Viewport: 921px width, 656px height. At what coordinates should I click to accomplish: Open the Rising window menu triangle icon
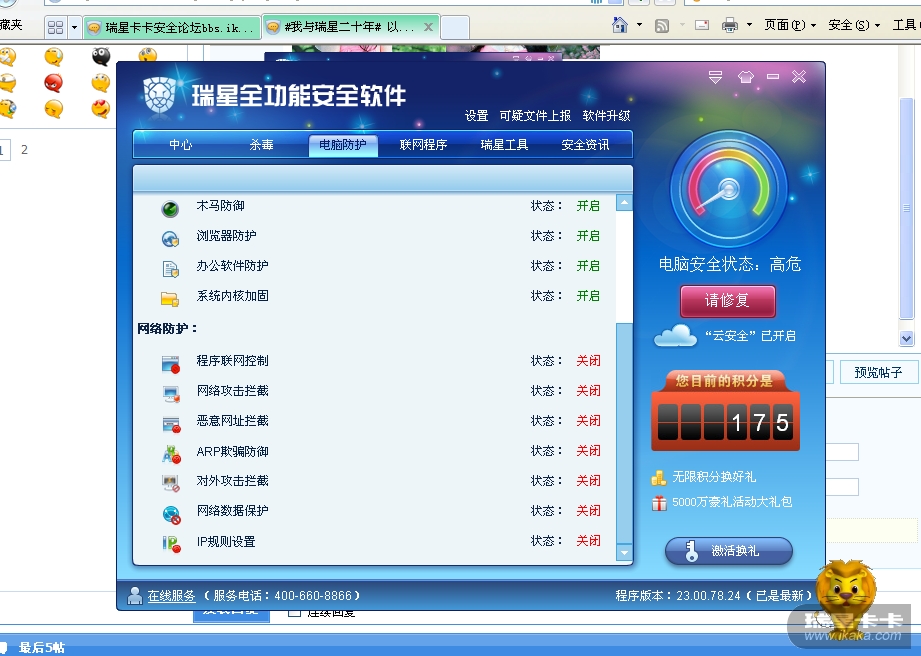(715, 77)
